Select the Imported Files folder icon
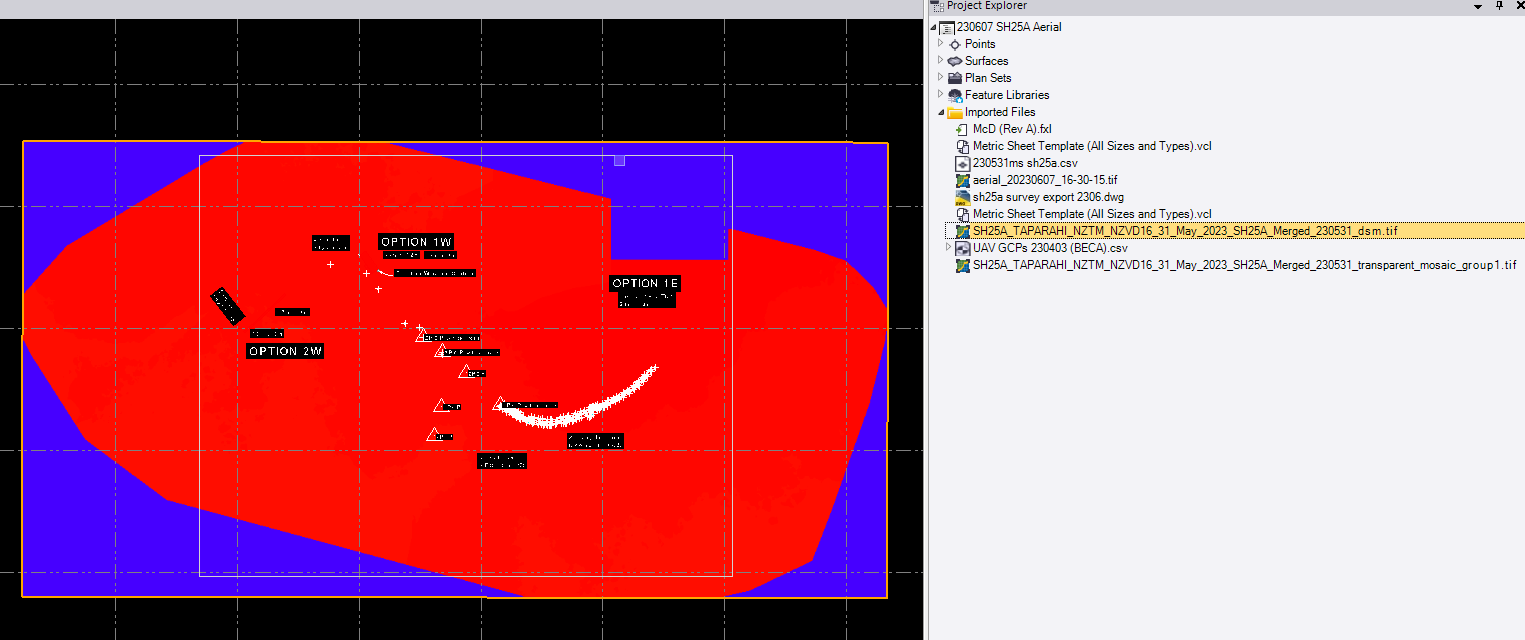Screen dimensions: 1525x640 pyautogui.click(x=955, y=112)
